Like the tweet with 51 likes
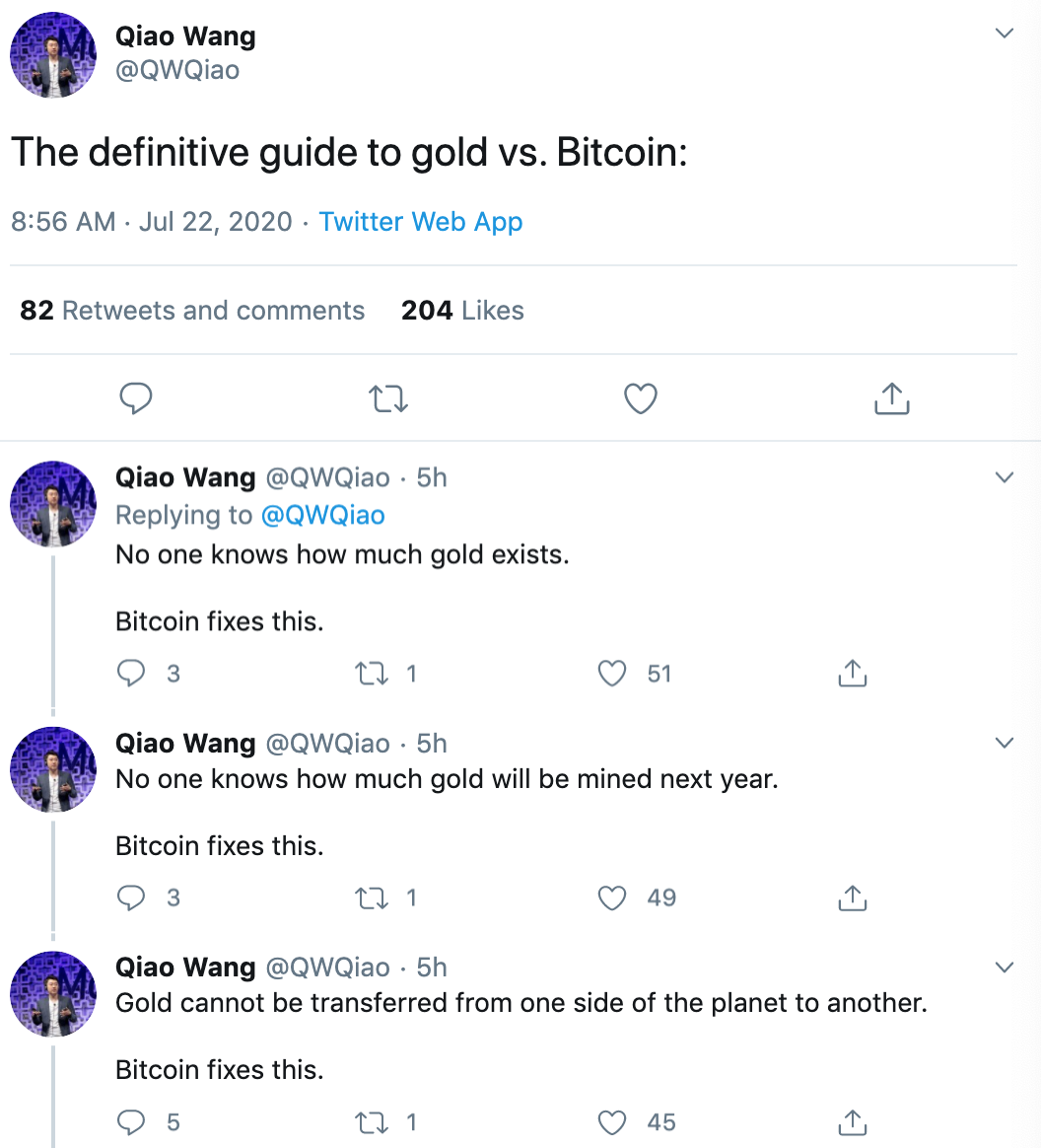 pyautogui.click(x=611, y=673)
